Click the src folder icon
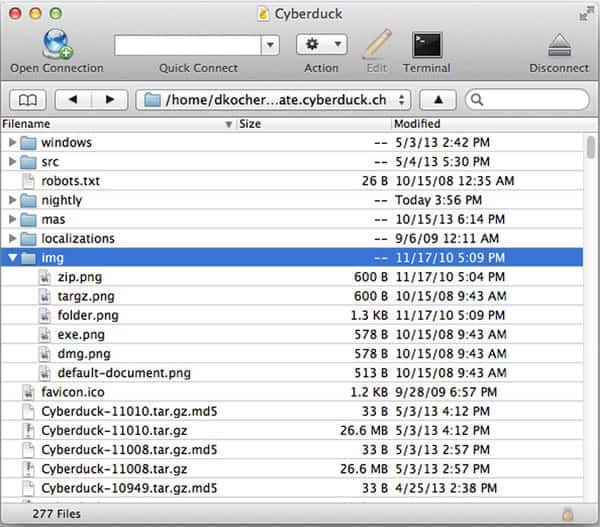 tap(28, 162)
